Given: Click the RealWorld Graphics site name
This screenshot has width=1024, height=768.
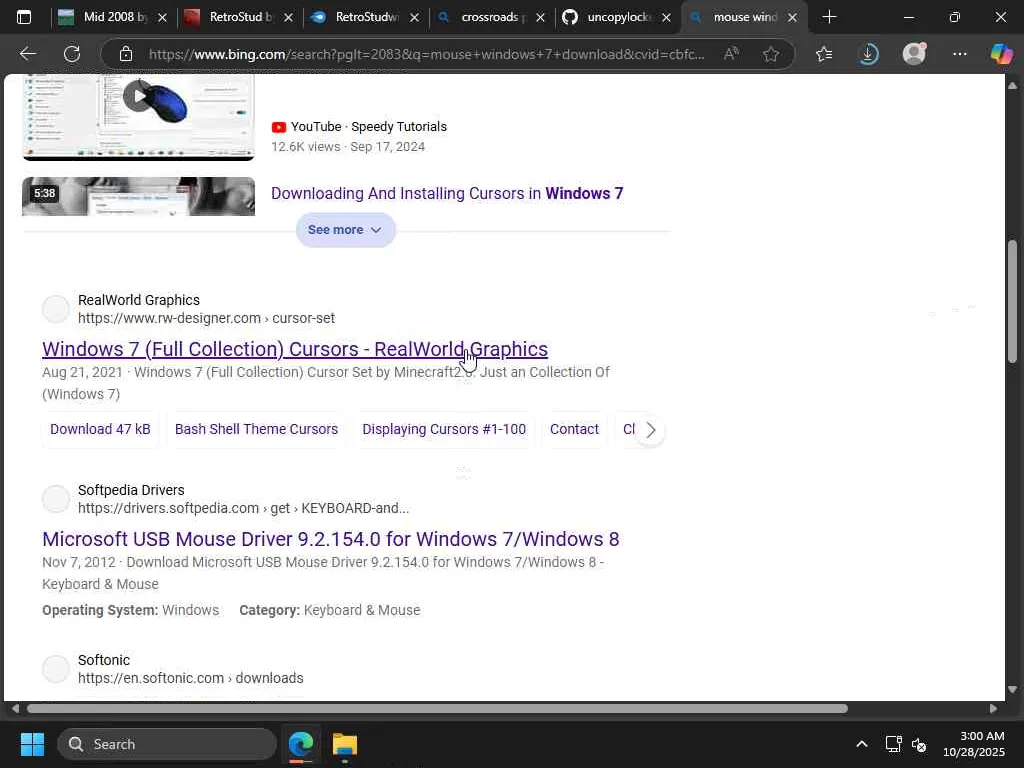Looking at the screenshot, I should tap(139, 300).
